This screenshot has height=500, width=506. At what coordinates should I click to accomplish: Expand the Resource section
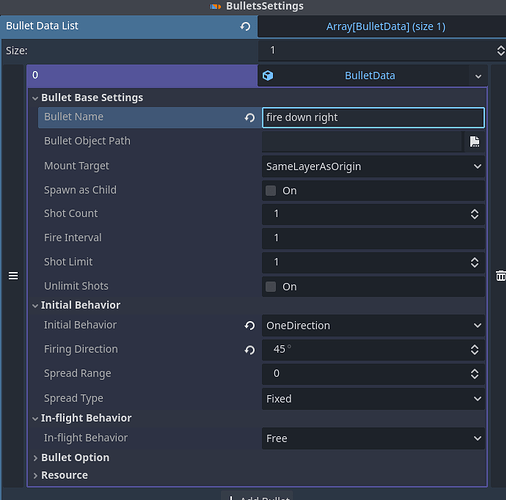pos(35,476)
